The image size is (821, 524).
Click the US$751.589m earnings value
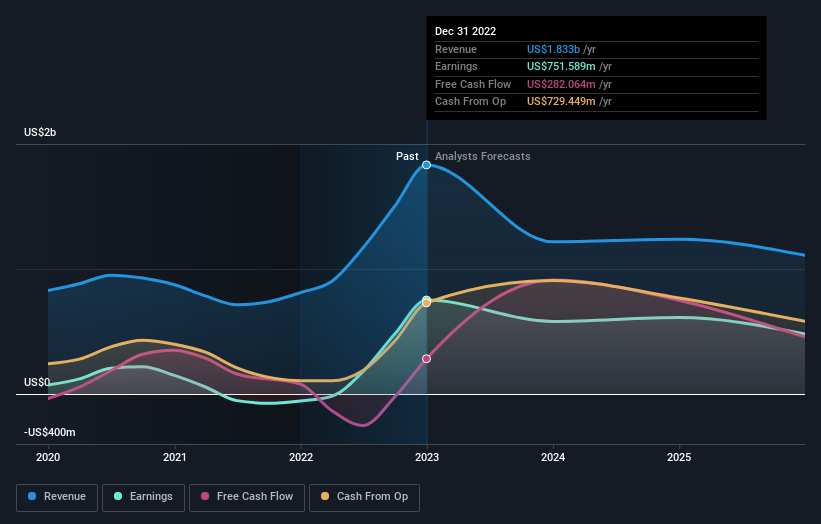(561, 66)
